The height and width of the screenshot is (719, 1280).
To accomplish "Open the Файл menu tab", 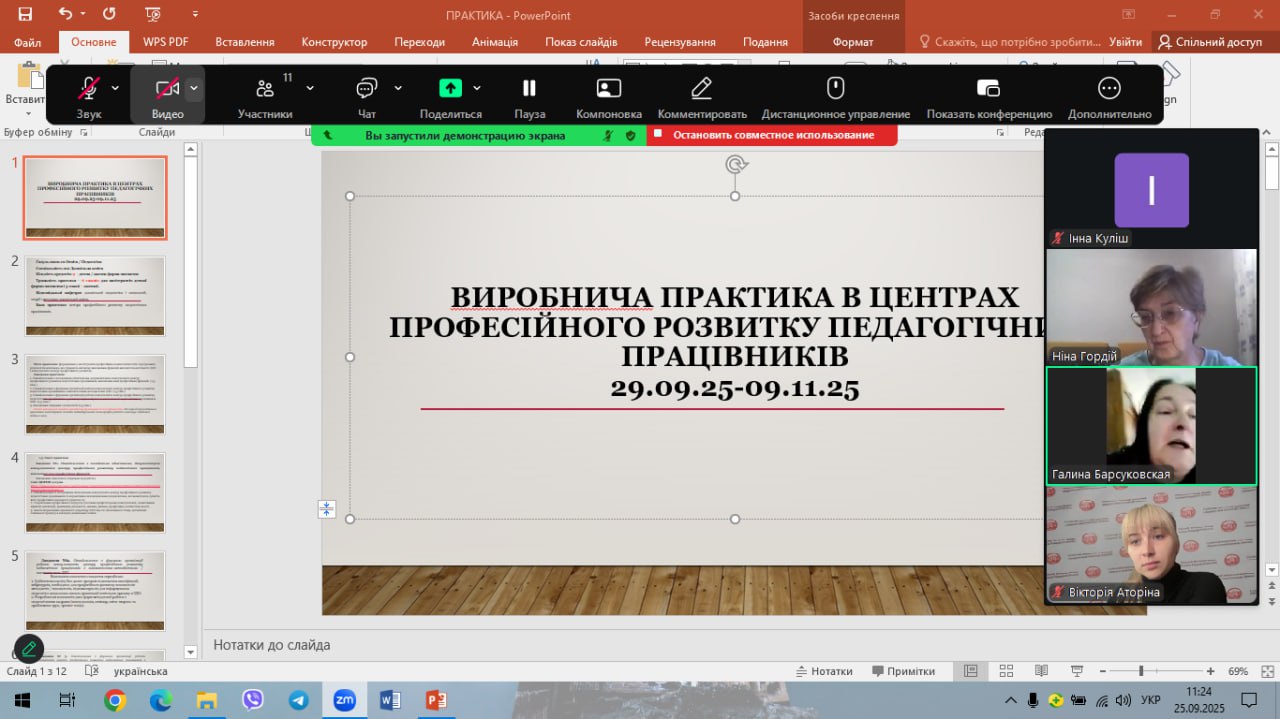I will tap(28, 42).
